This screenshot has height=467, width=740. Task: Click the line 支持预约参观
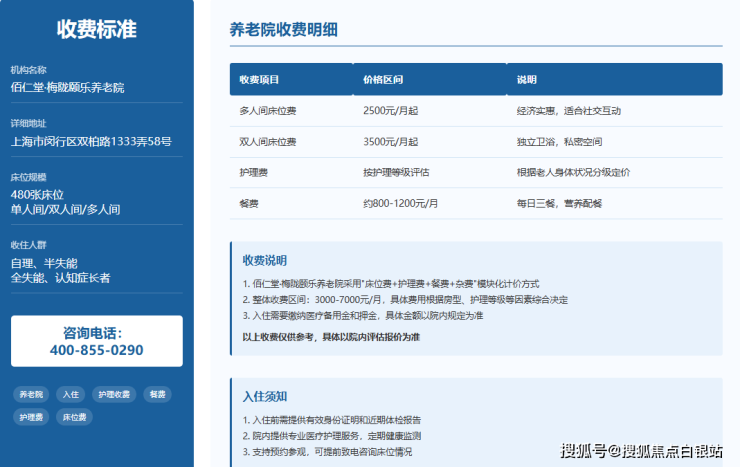tap(328, 452)
